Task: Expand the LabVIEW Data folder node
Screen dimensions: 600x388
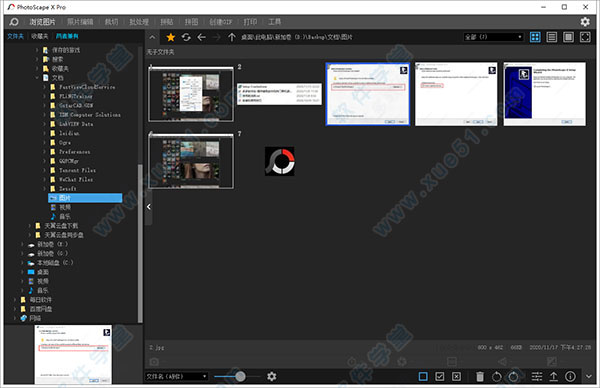Action: pyautogui.click(x=44, y=124)
